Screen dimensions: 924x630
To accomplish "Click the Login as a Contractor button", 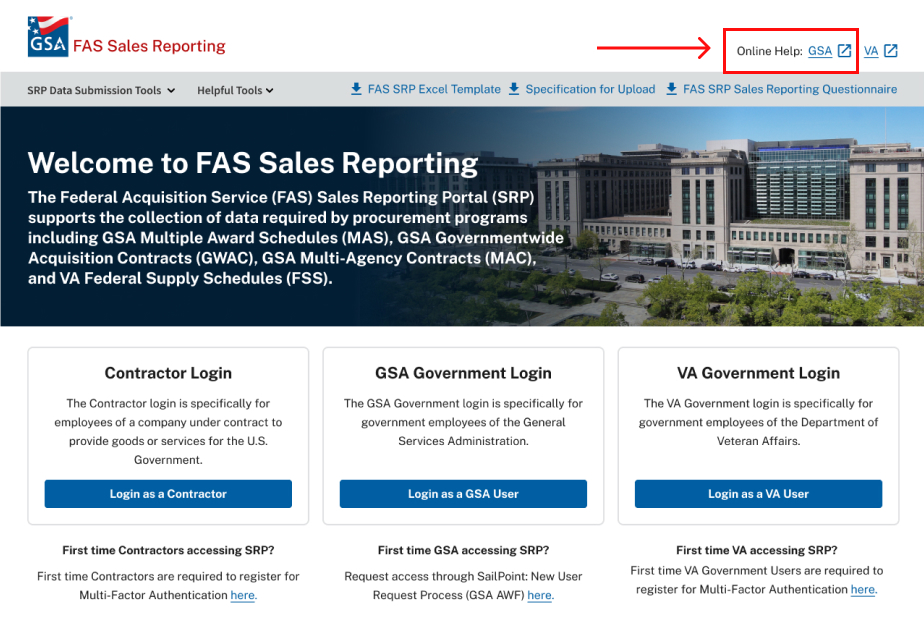I will [x=168, y=494].
